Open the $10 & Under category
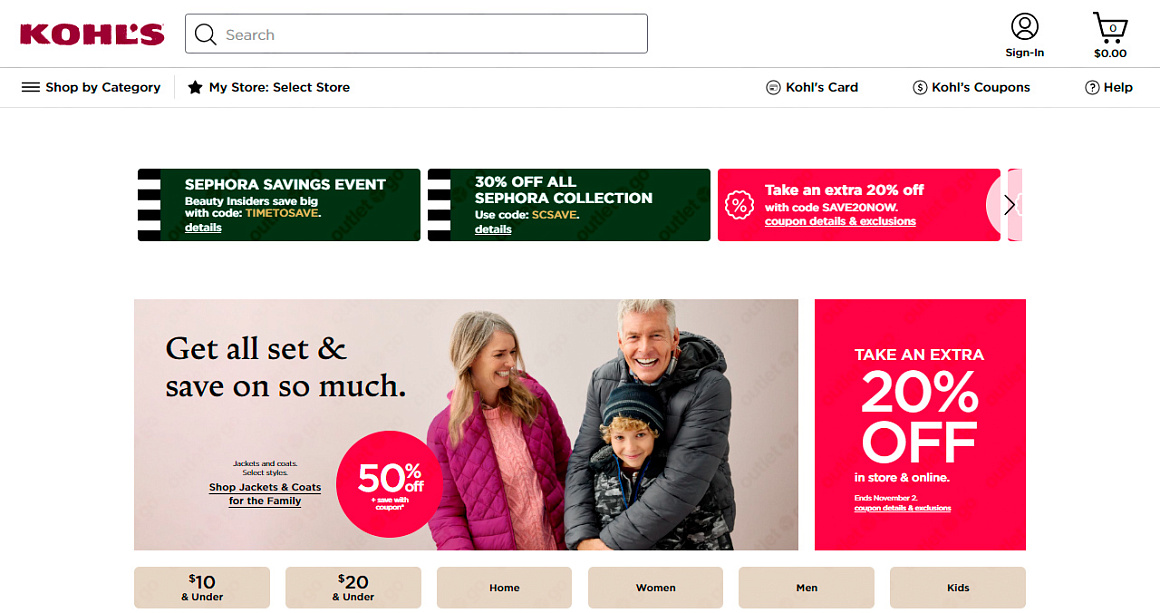The width and height of the screenshot is (1160, 613). (202, 588)
